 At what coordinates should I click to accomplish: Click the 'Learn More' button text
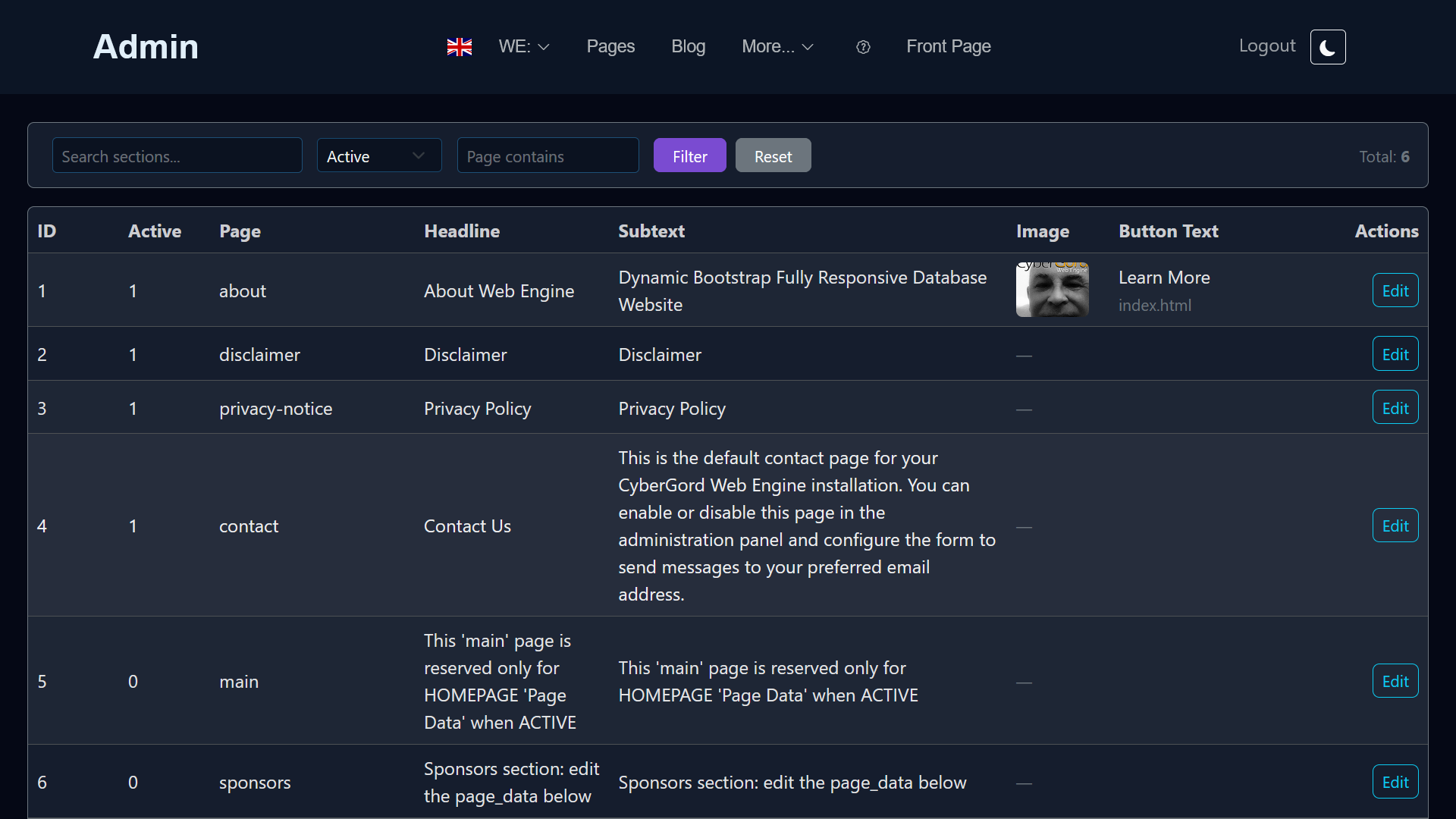[1164, 278]
